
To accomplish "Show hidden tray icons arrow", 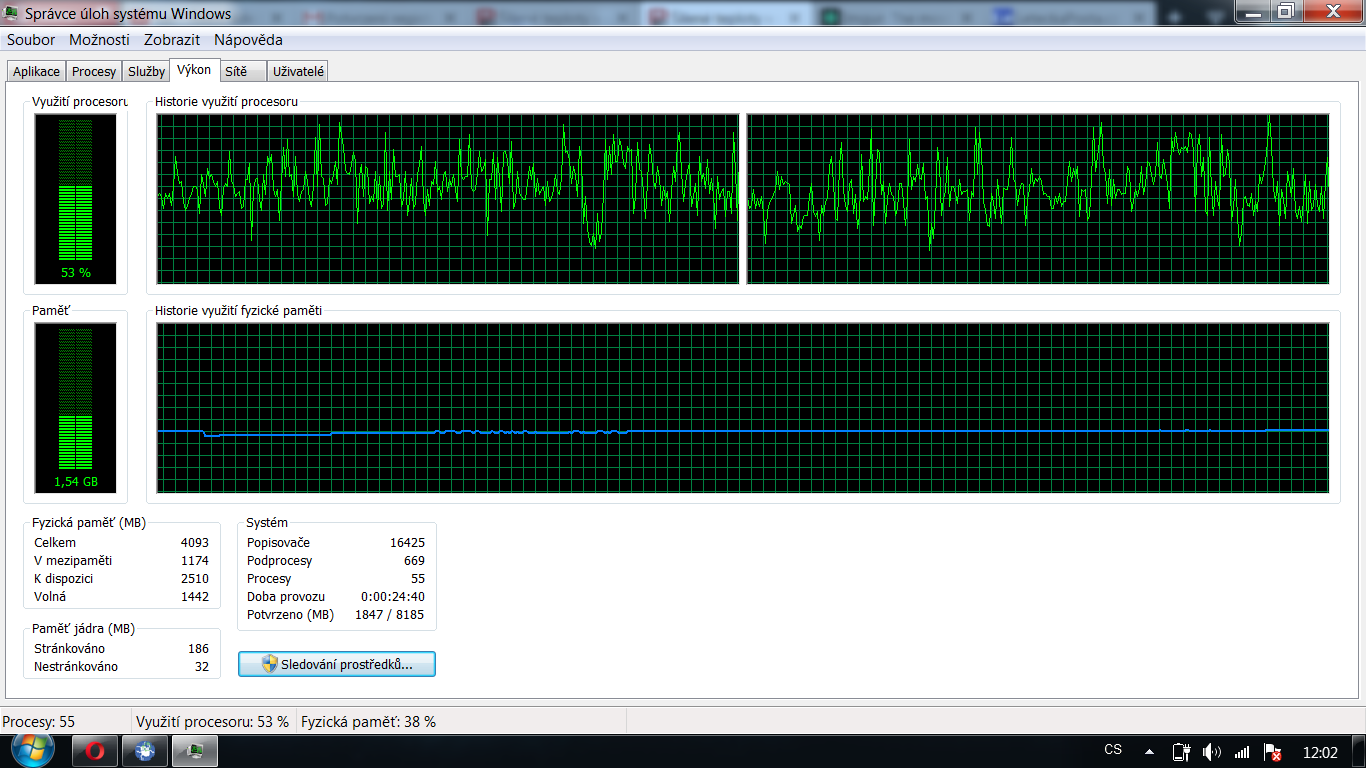I will (x=1150, y=751).
